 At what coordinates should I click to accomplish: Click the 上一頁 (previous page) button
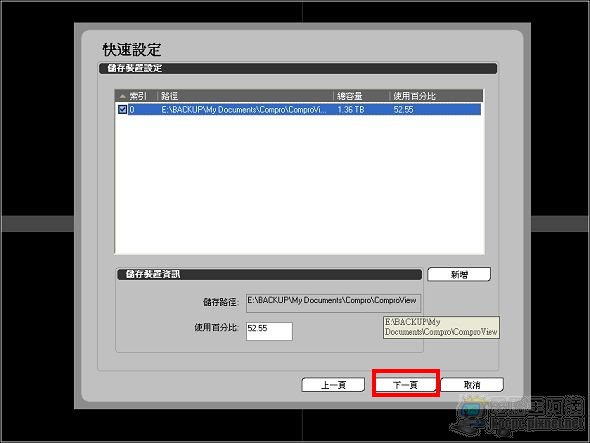pyautogui.click(x=333, y=385)
